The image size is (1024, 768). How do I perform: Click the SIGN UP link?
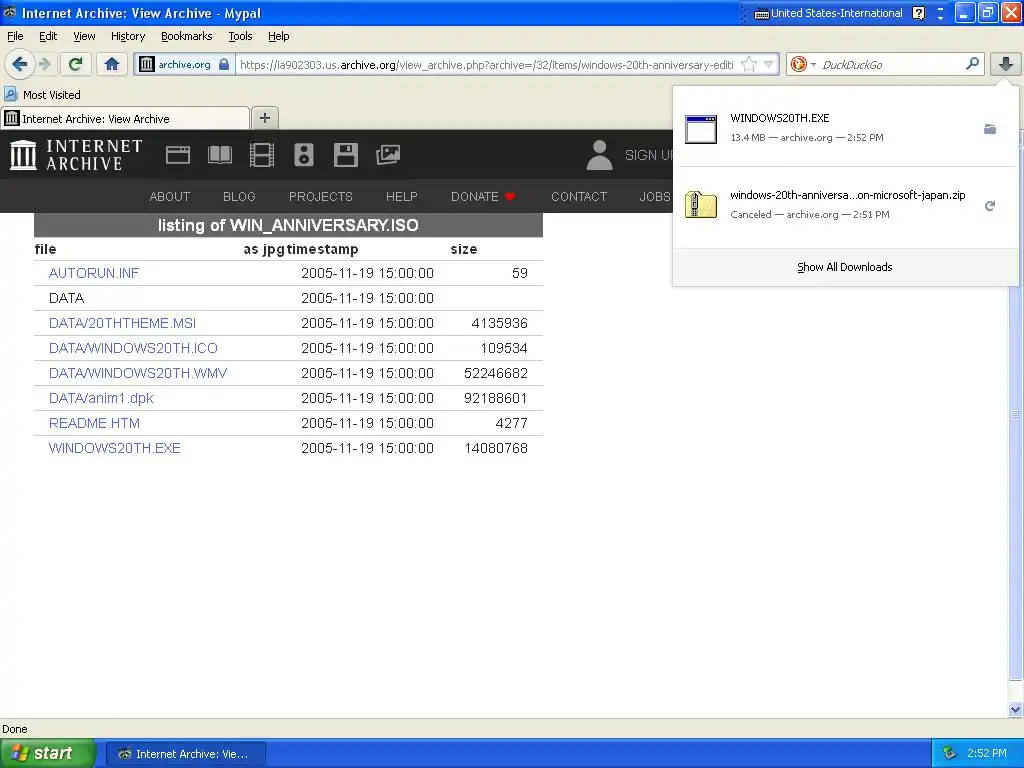[x=648, y=155]
